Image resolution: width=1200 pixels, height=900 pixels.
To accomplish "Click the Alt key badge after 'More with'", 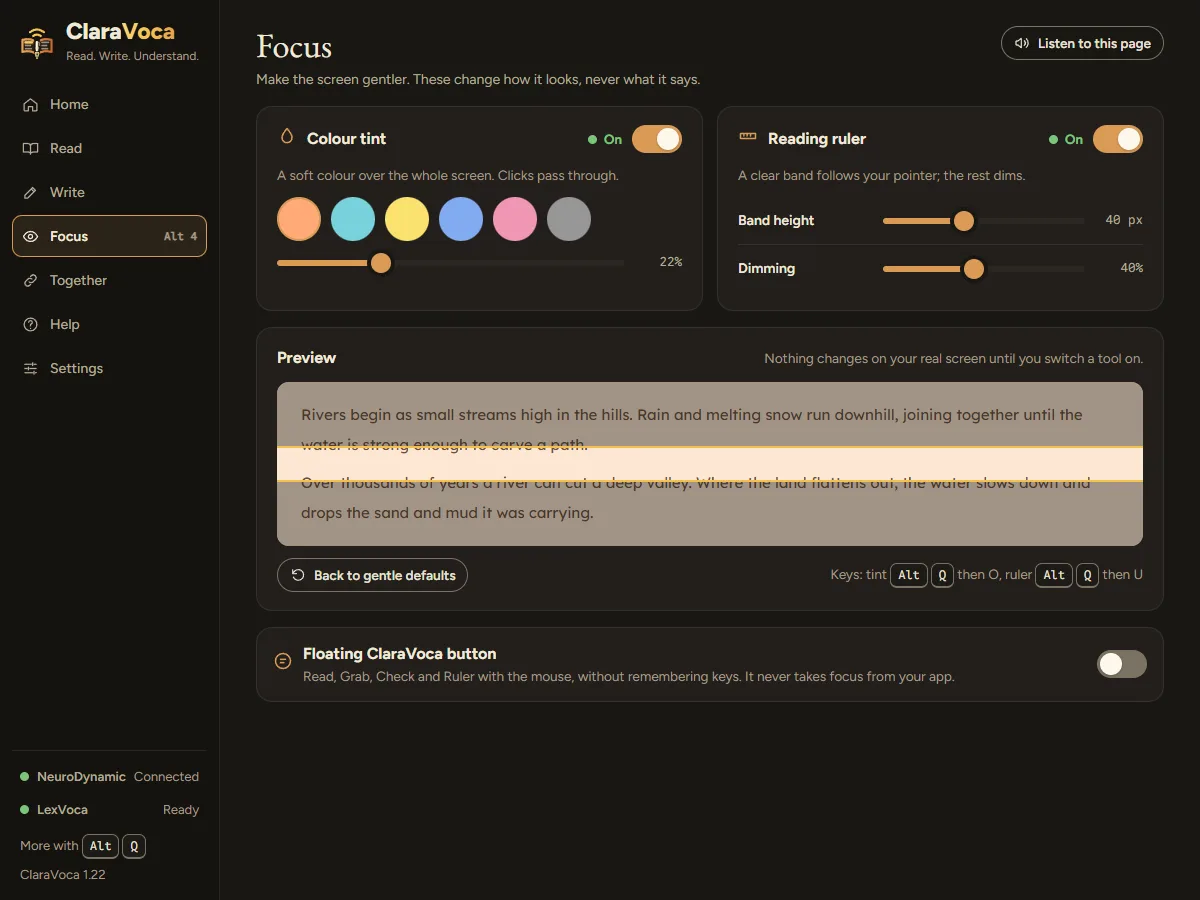I will coord(100,846).
